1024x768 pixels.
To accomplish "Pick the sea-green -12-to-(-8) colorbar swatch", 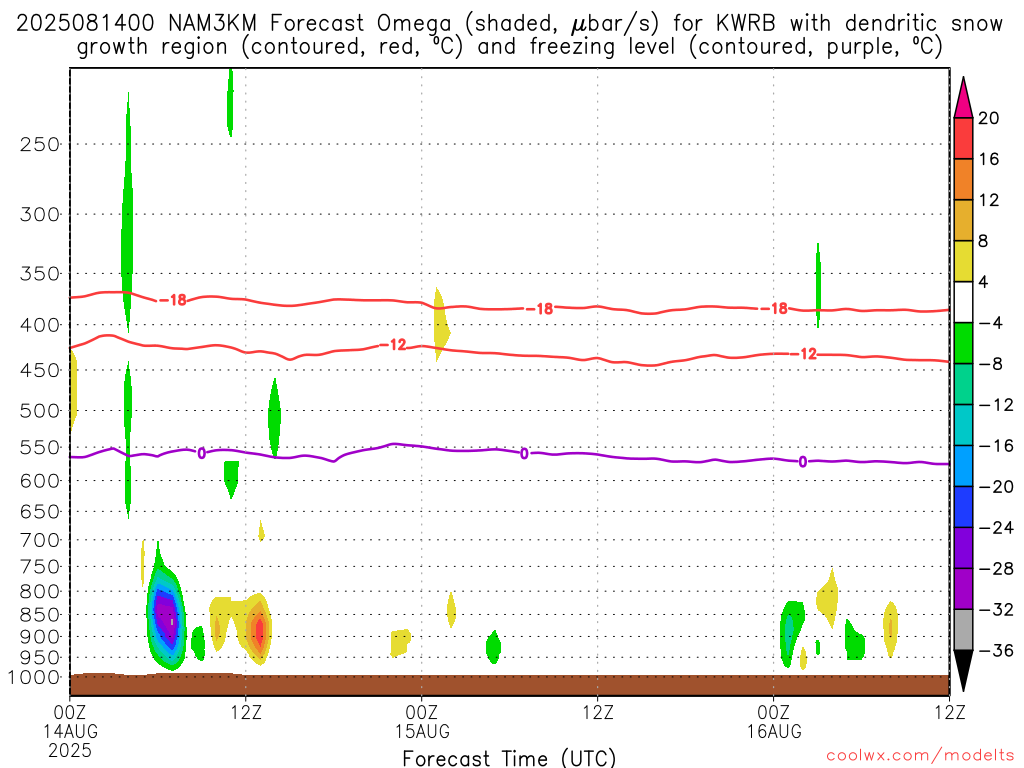I will tap(963, 384).
